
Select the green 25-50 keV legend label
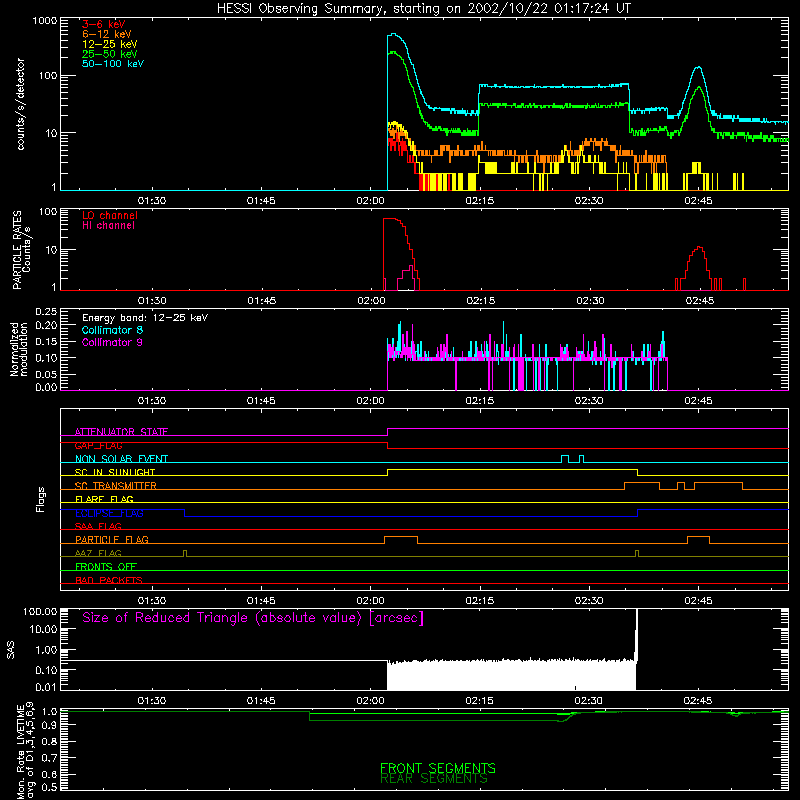point(110,54)
